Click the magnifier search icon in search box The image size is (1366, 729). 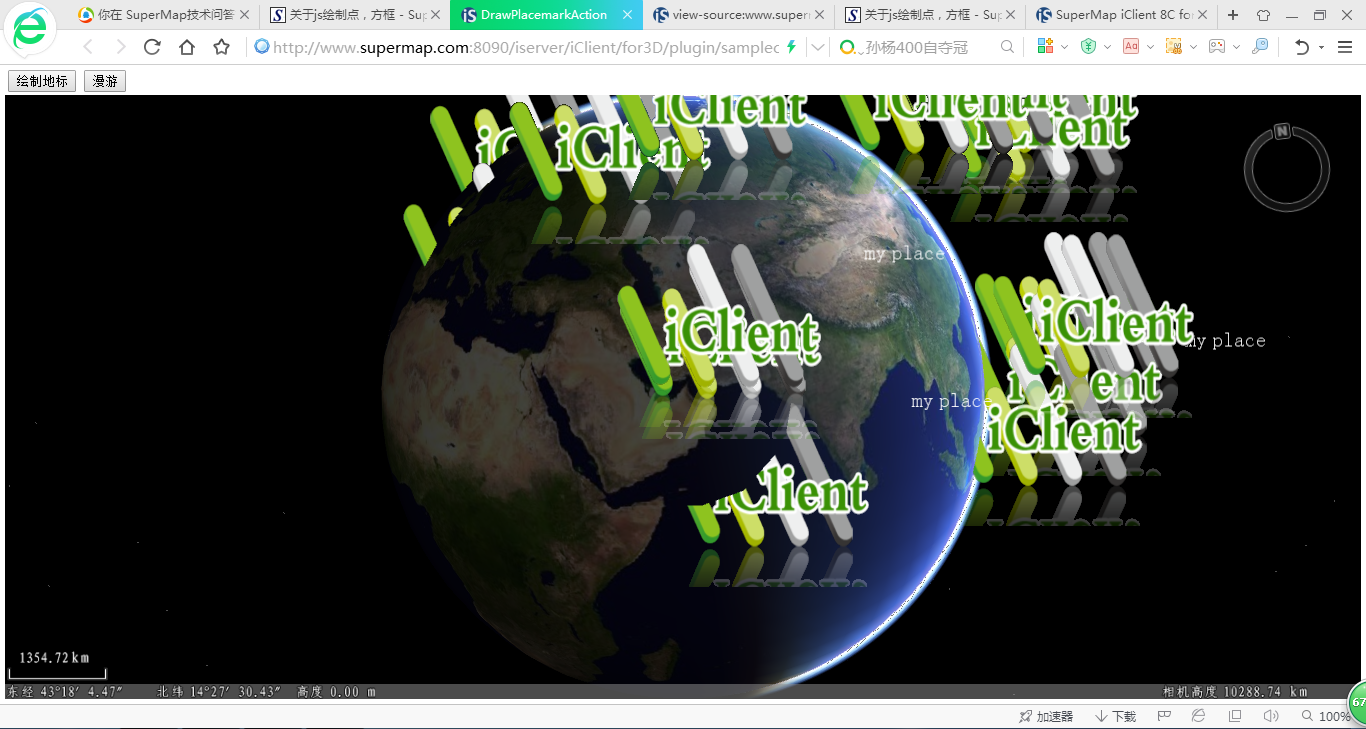(1007, 47)
